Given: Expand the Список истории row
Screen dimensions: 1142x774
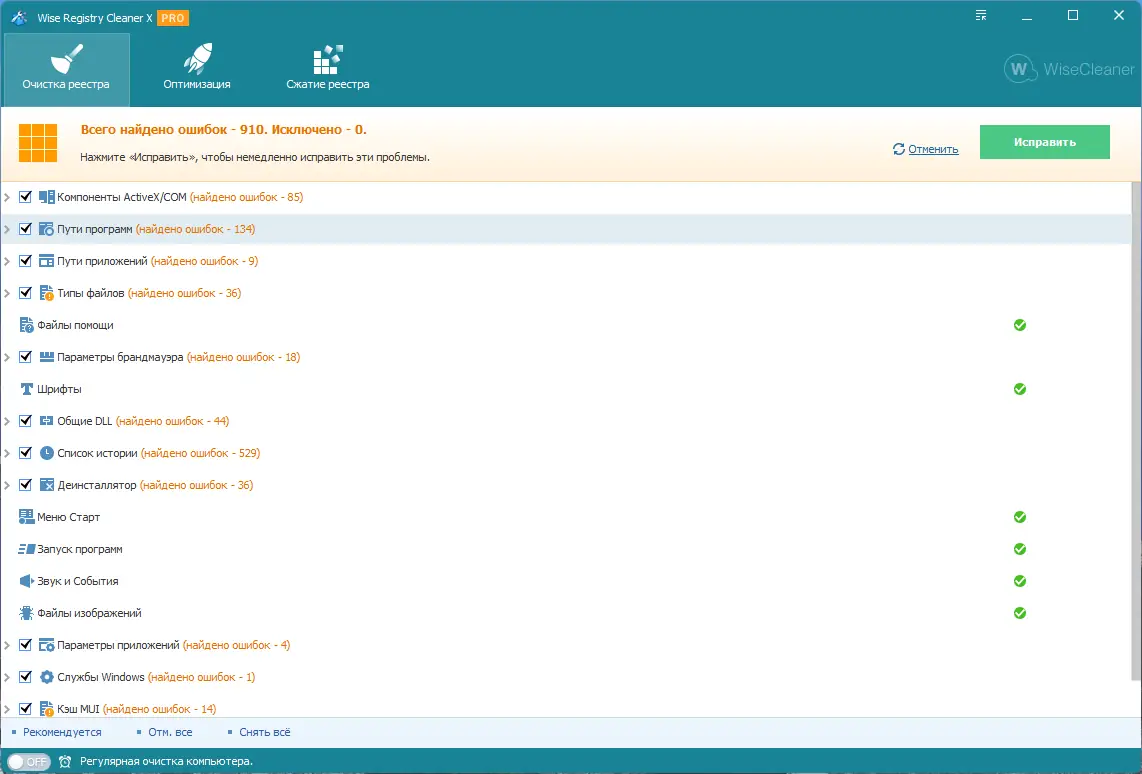Looking at the screenshot, I should [7, 454].
